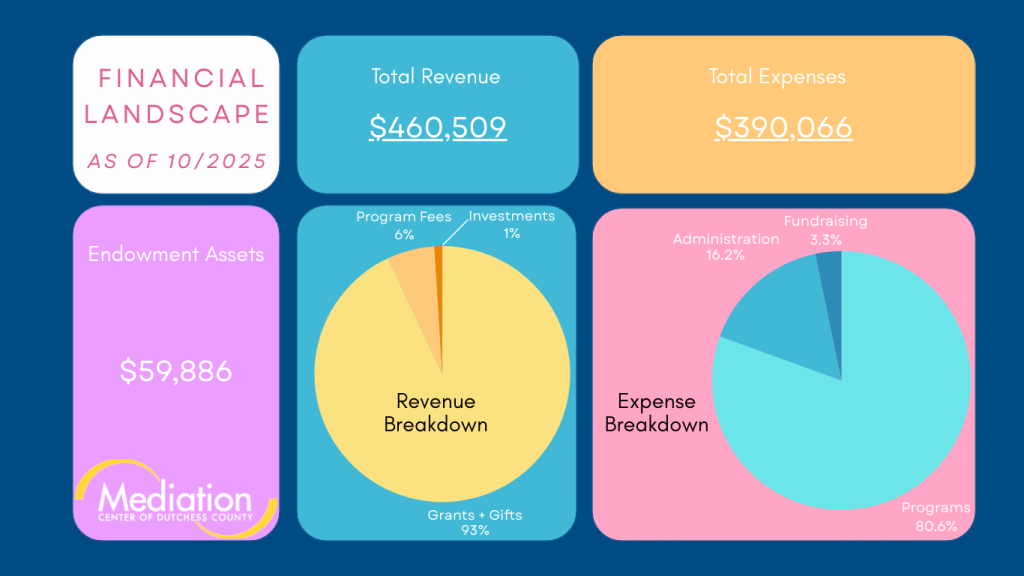The image size is (1024, 576).
Task: Click the 'Program Fees 6%' label
Action: [x=404, y=225]
